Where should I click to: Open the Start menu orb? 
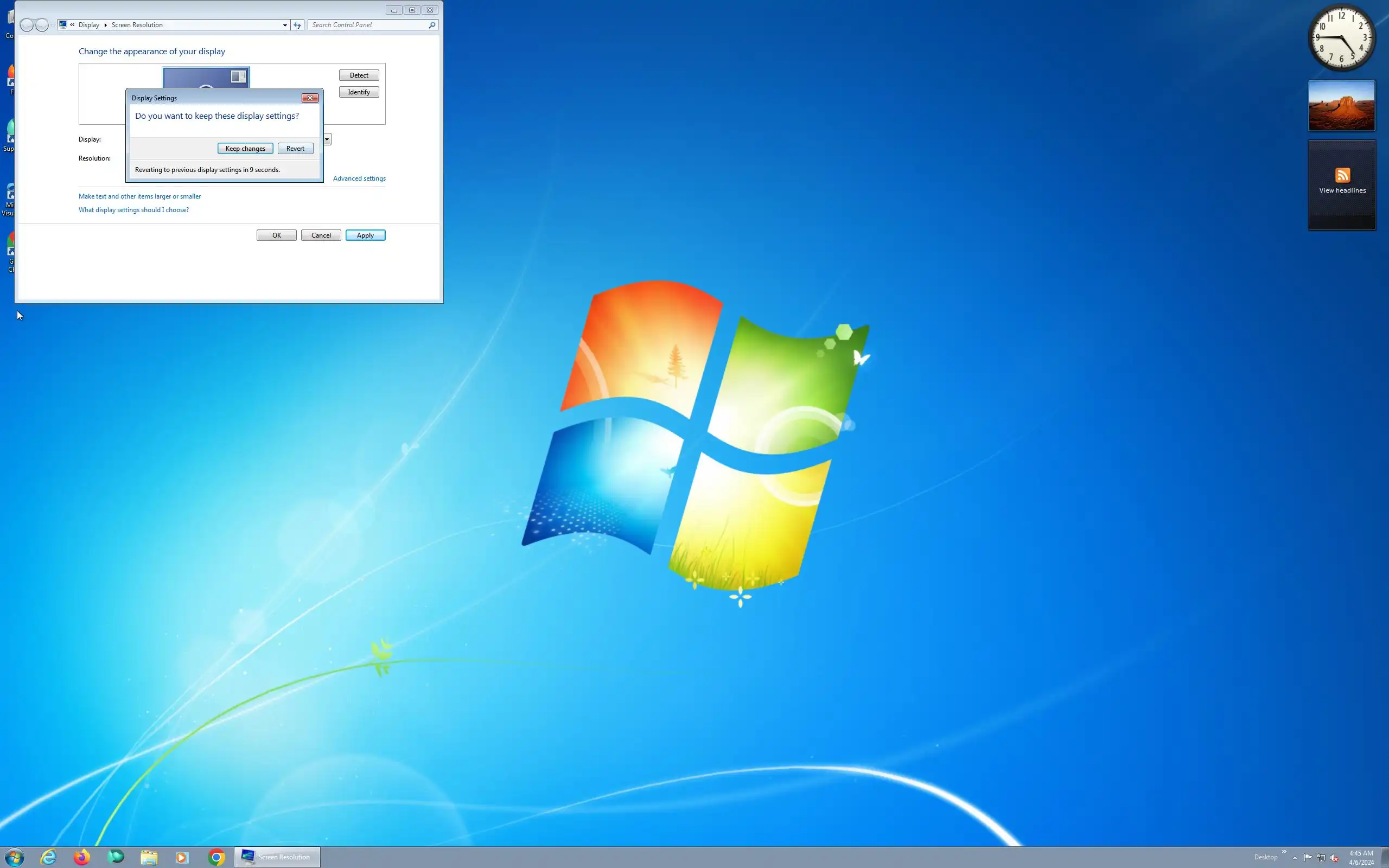(14, 857)
